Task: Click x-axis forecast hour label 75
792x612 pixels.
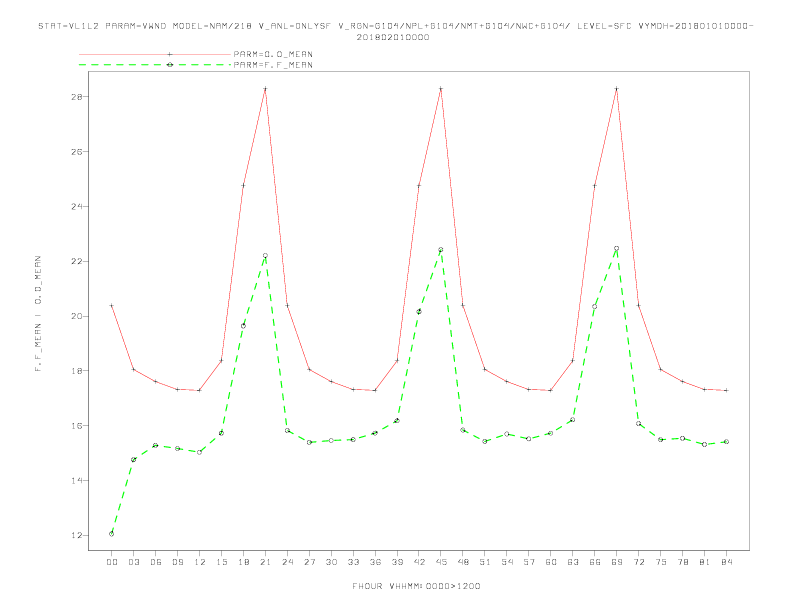Action: tap(661, 562)
